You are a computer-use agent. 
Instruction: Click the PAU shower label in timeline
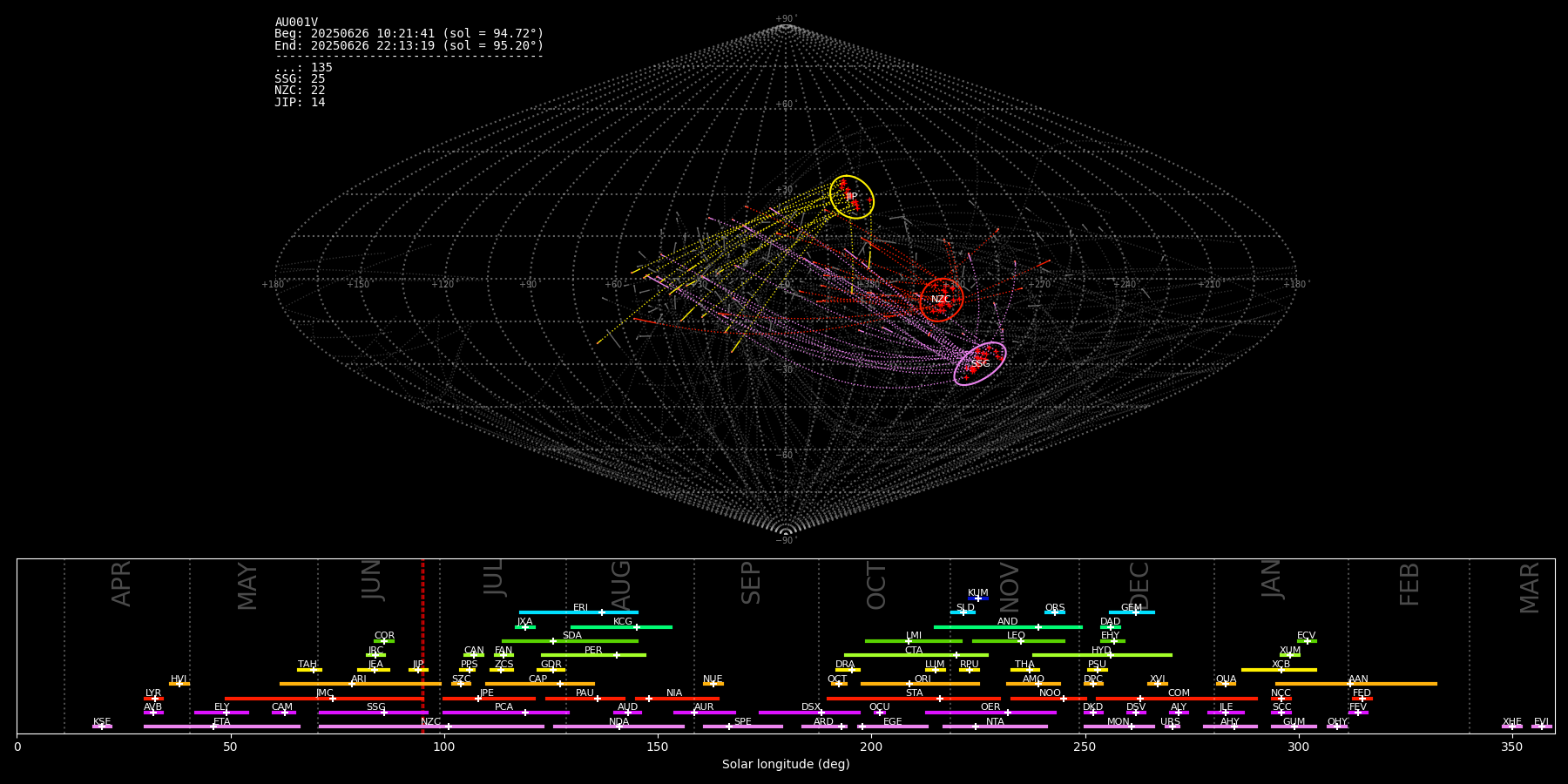[585, 693]
